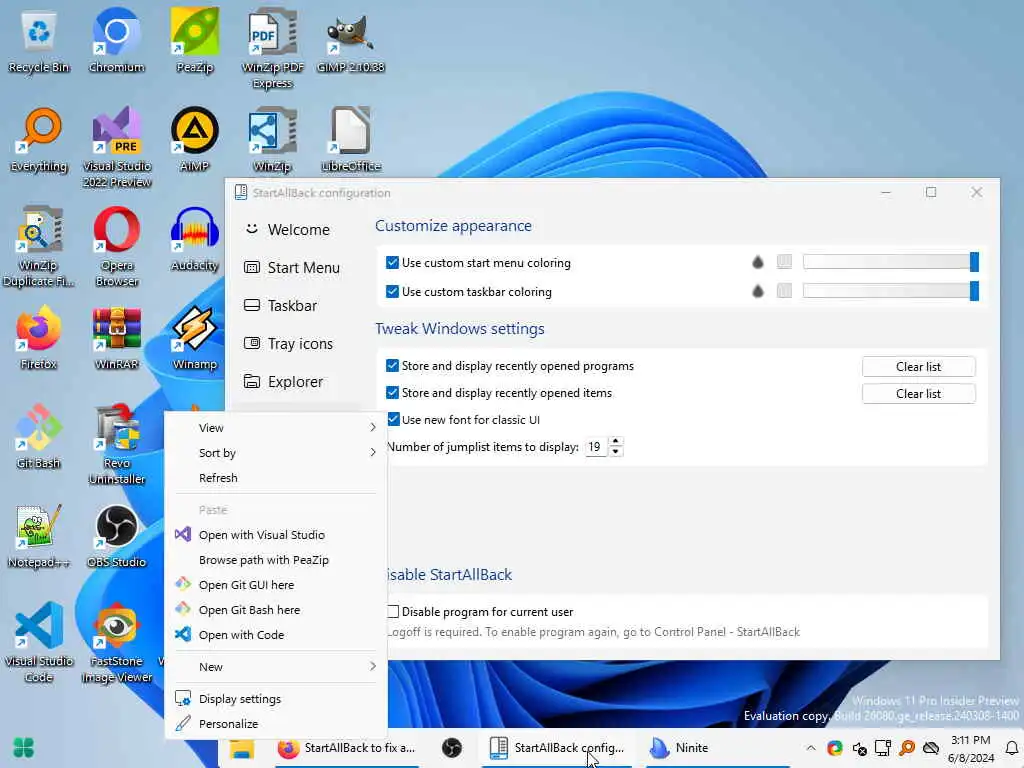Viewport: 1024px width, 768px height.
Task: Open Notepad++ desktop shortcut
Action: click(39, 536)
